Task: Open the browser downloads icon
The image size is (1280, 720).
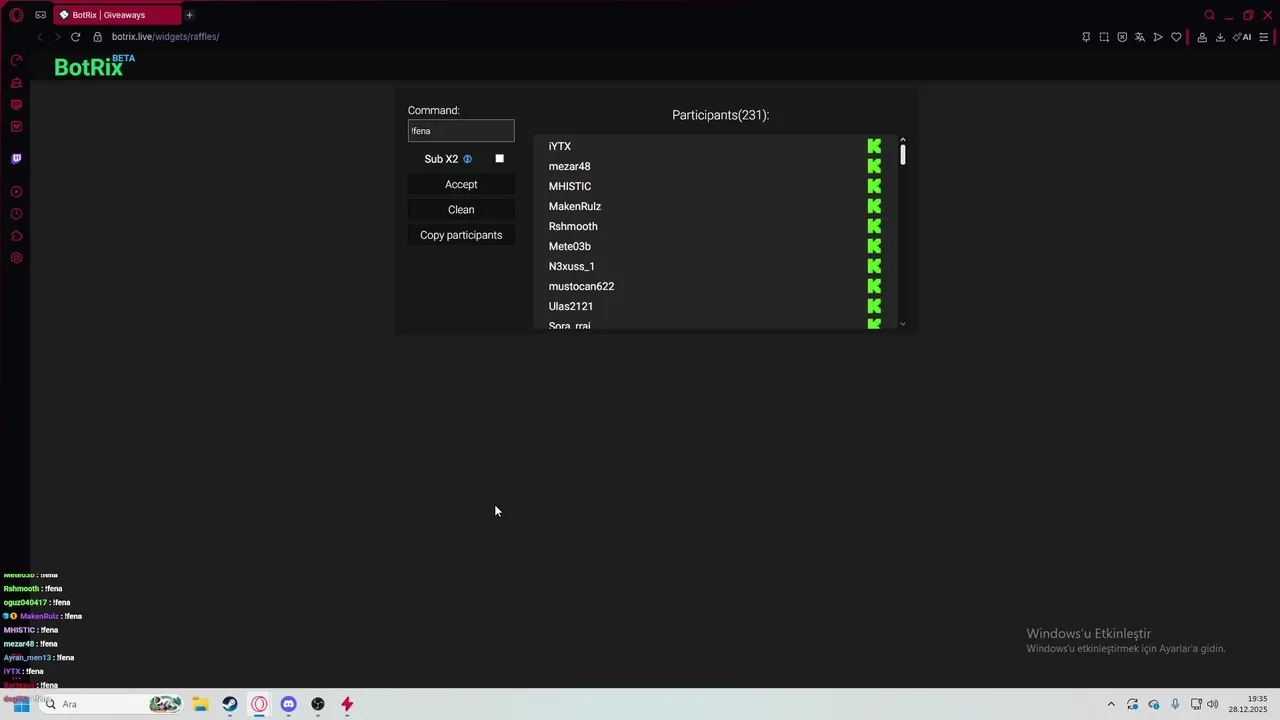Action: point(1220,37)
